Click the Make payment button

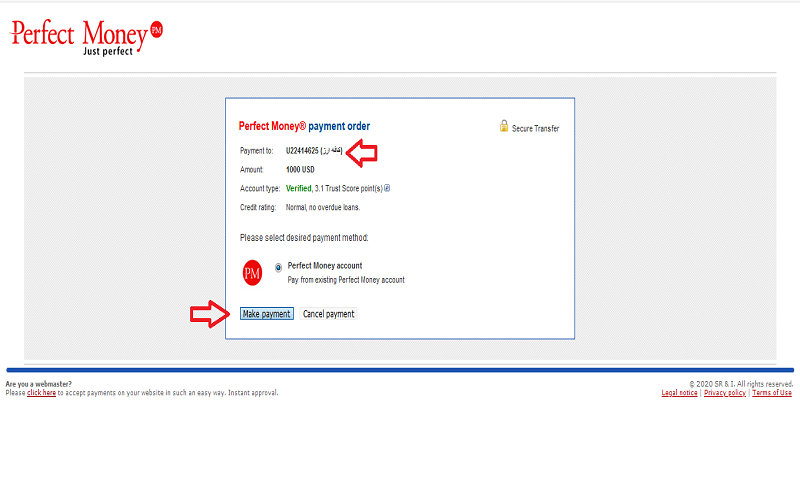coord(266,314)
